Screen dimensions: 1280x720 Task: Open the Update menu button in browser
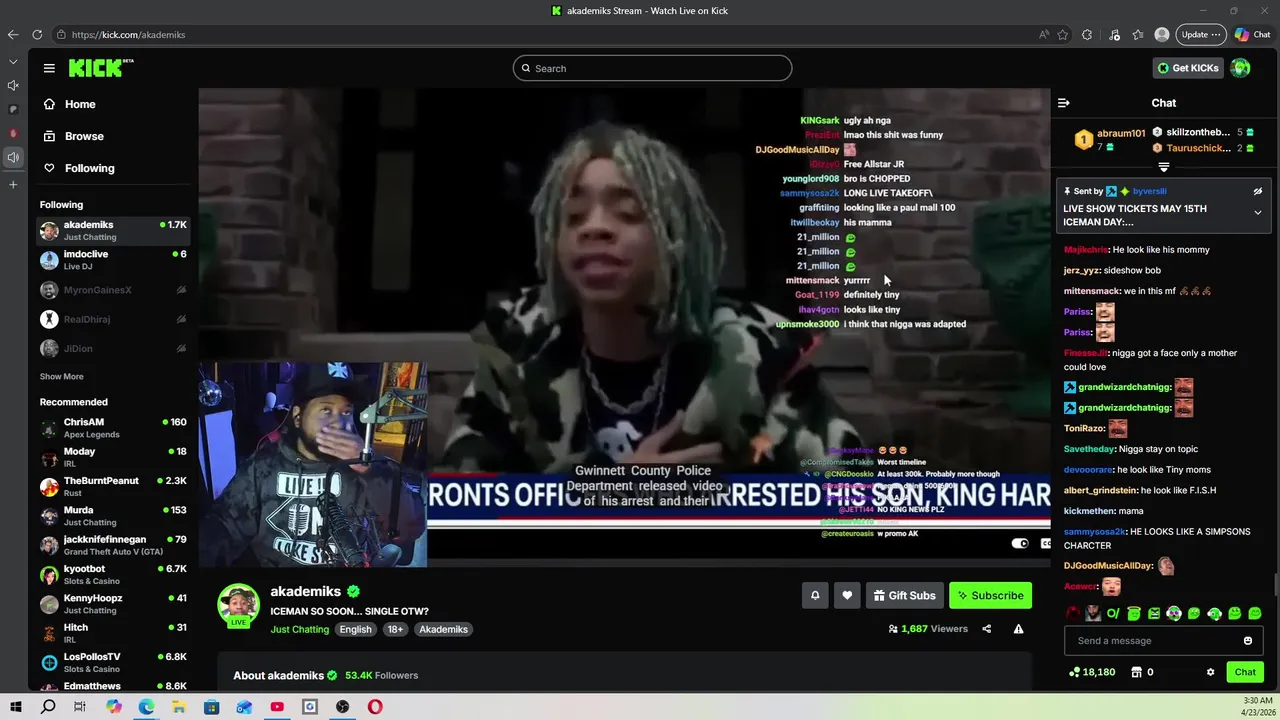pyautogui.click(x=1201, y=34)
